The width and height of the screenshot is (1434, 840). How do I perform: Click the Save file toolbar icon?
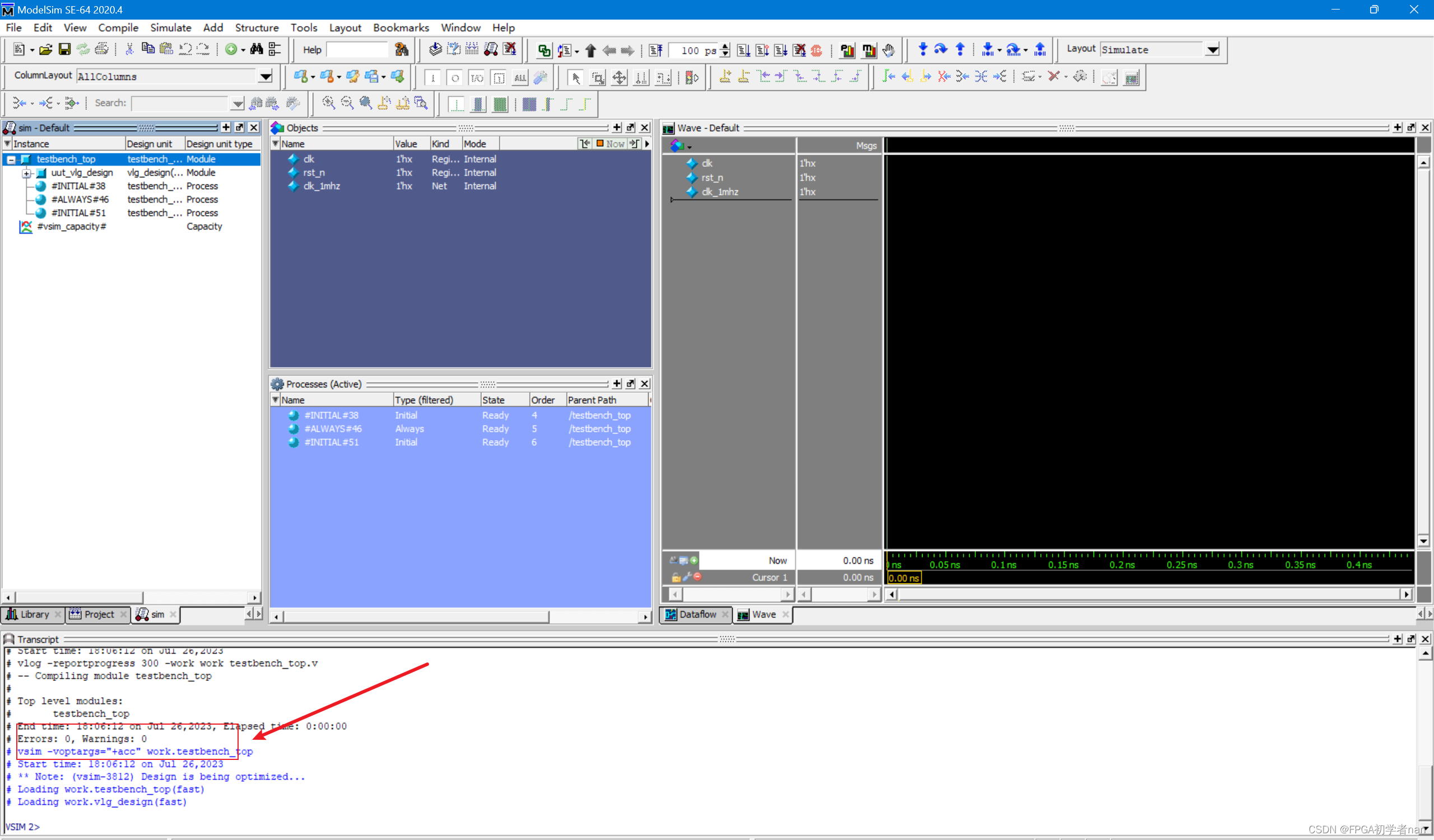pyautogui.click(x=64, y=49)
